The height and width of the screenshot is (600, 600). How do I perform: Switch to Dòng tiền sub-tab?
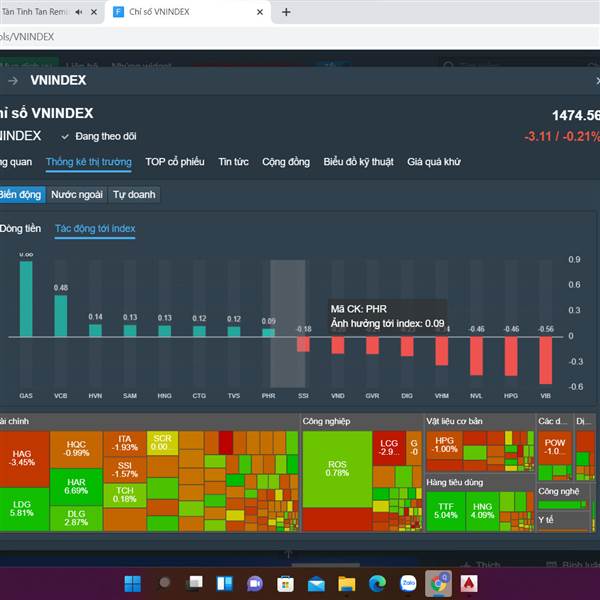(x=20, y=228)
